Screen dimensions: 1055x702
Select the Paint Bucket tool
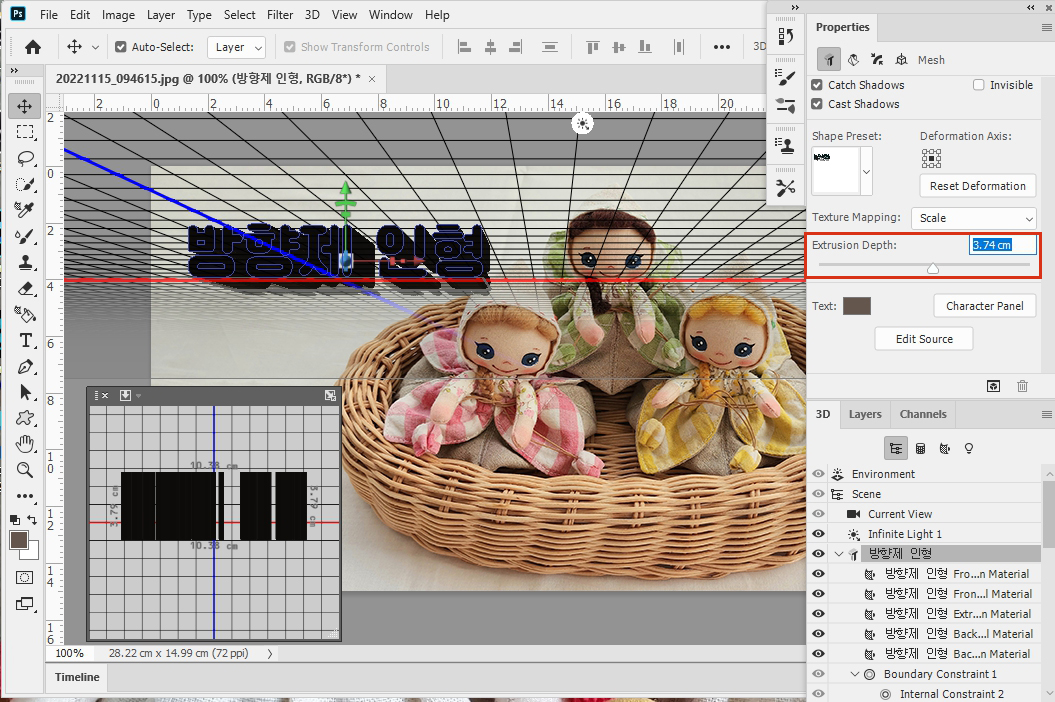25,314
